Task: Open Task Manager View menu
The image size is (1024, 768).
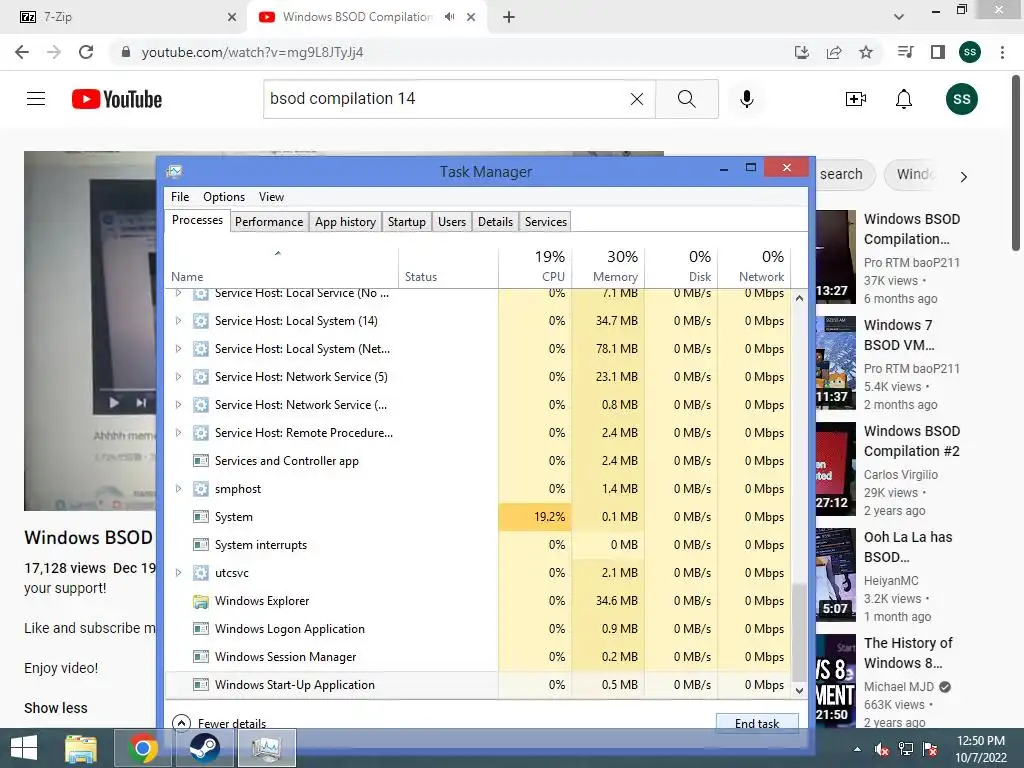Action: (271, 197)
